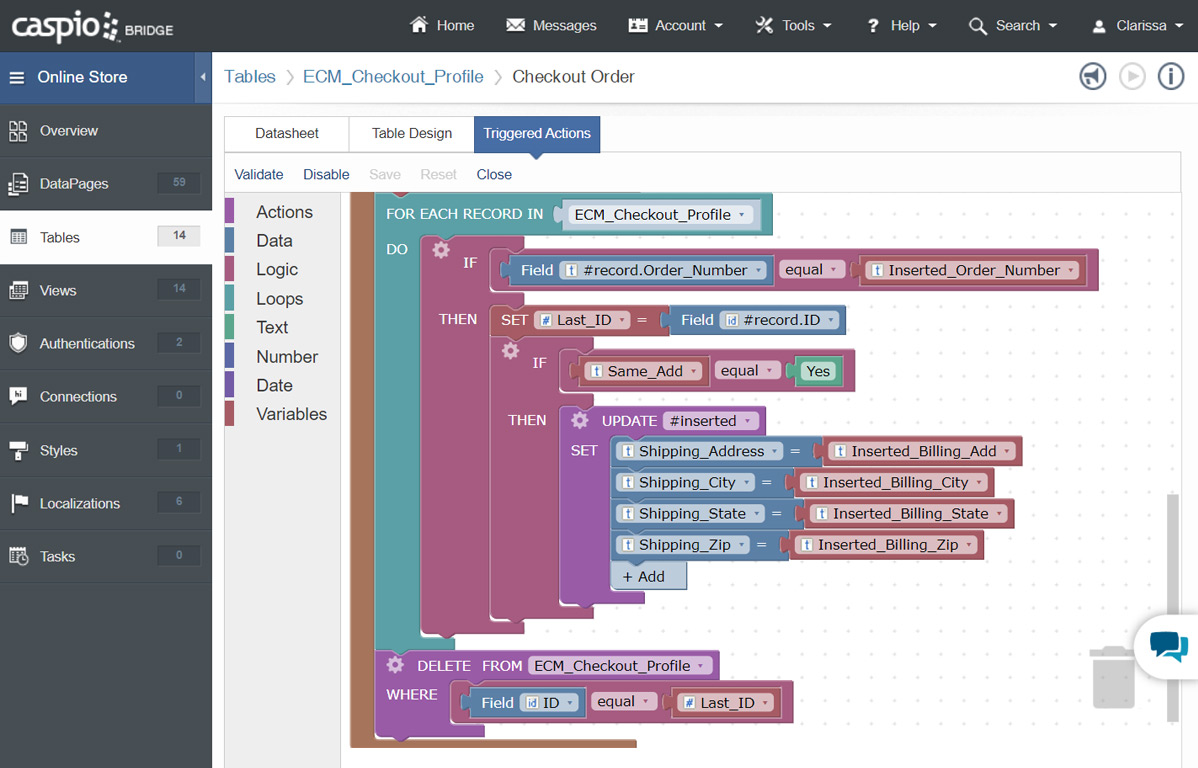Switch to the Table Design tab
This screenshot has height=768, width=1198.
(x=412, y=134)
